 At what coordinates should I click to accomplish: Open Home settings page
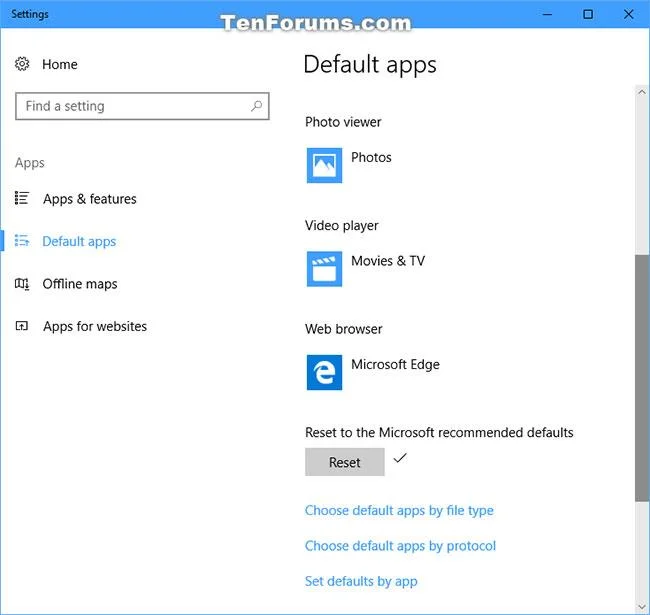(x=60, y=64)
